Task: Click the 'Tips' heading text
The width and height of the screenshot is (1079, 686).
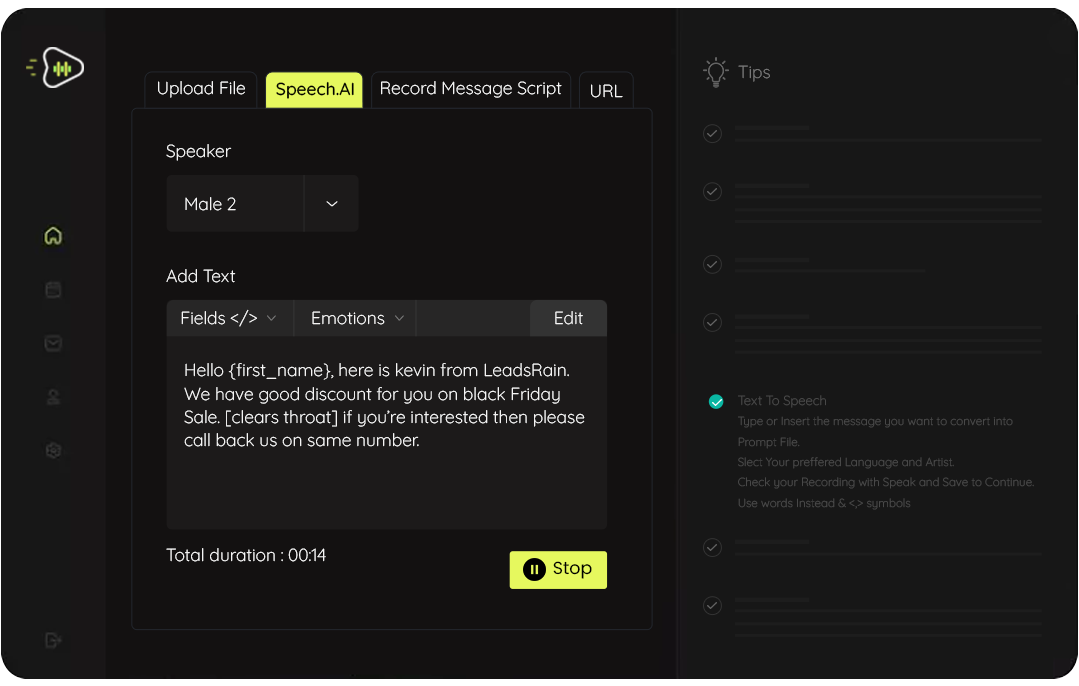Action: point(754,72)
